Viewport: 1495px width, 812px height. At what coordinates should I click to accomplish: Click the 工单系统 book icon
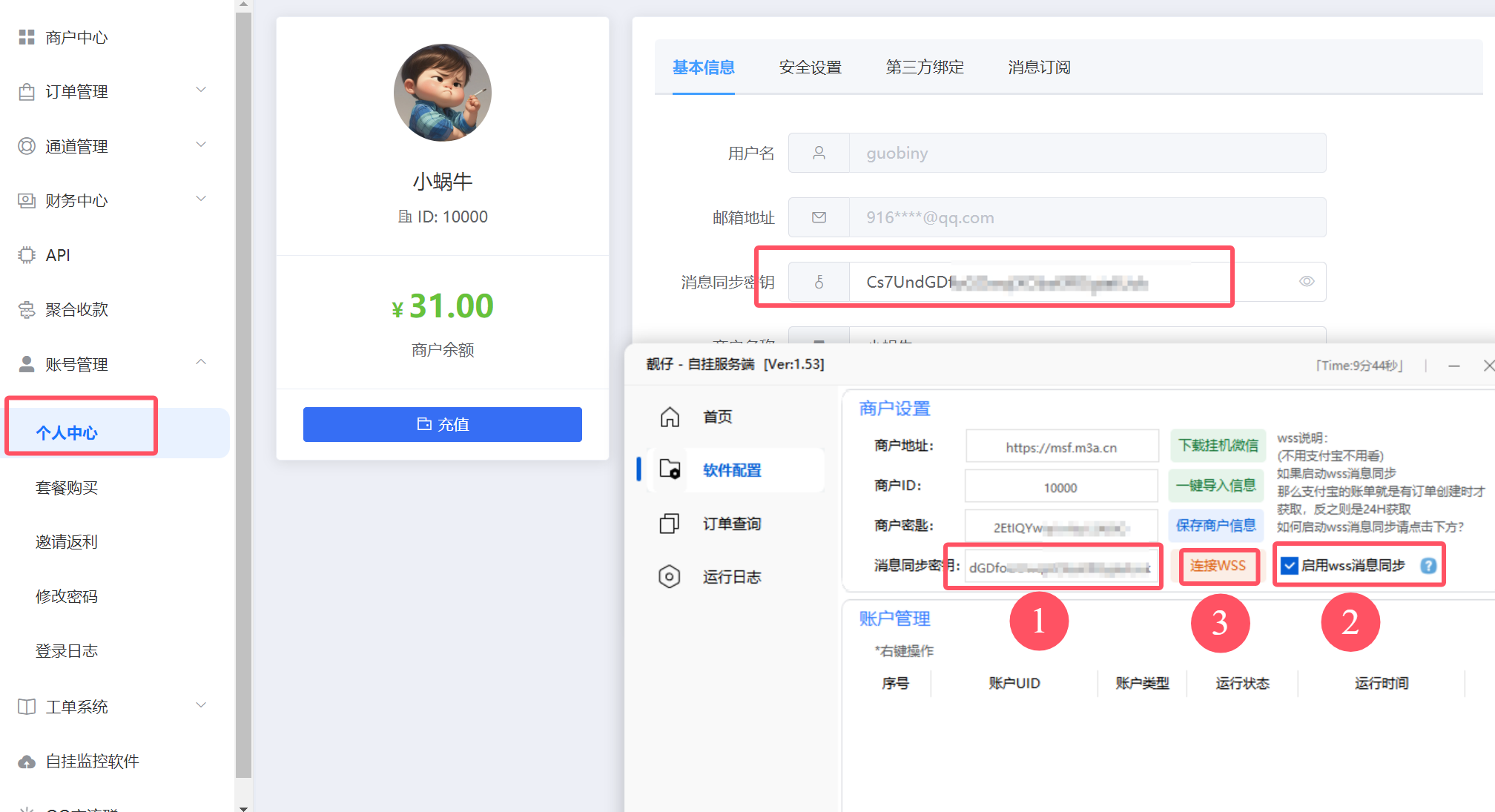[27, 707]
